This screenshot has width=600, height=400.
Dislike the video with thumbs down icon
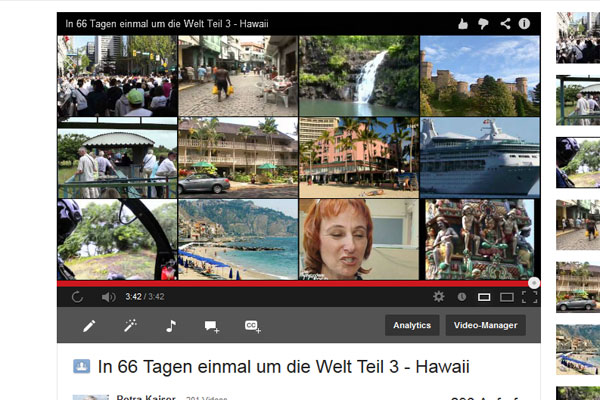pyautogui.click(x=484, y=24)
